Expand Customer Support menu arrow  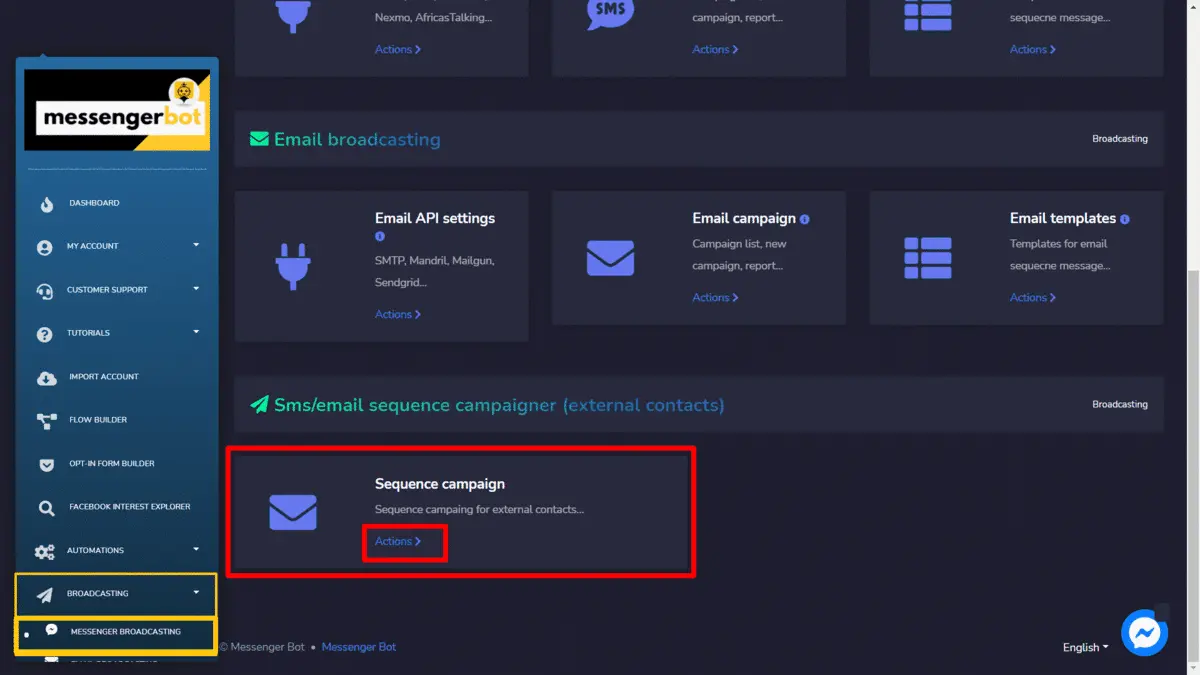pos(196,288)
